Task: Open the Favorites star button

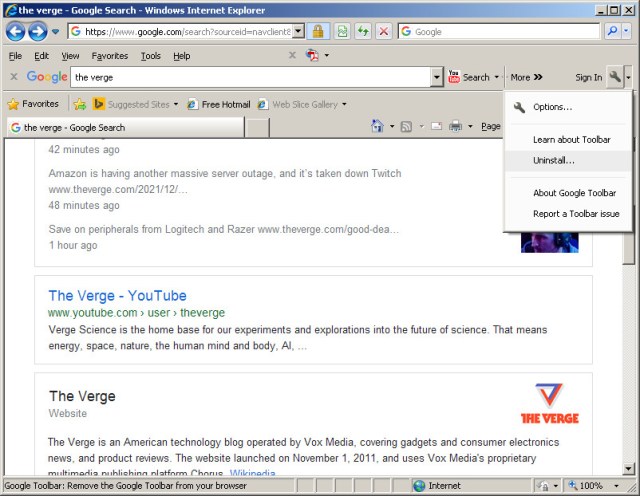Action: [x=33, y=104]
